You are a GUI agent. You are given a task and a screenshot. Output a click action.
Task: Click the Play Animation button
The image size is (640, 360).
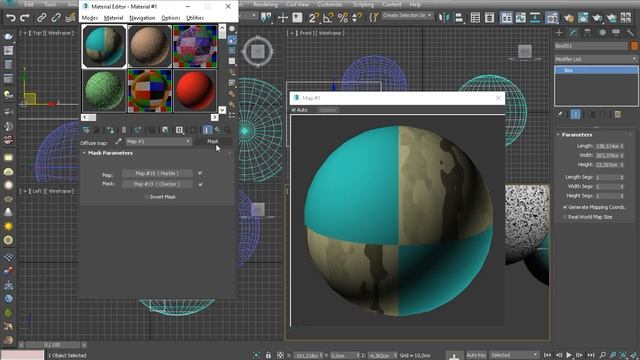click(x=569, y=355)
